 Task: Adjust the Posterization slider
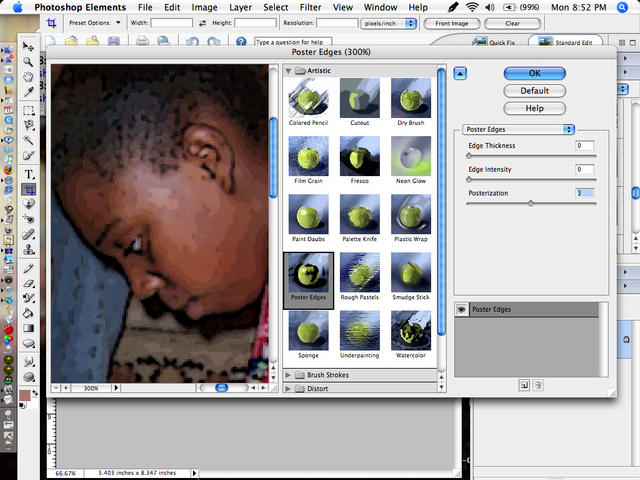coord(531,203)
